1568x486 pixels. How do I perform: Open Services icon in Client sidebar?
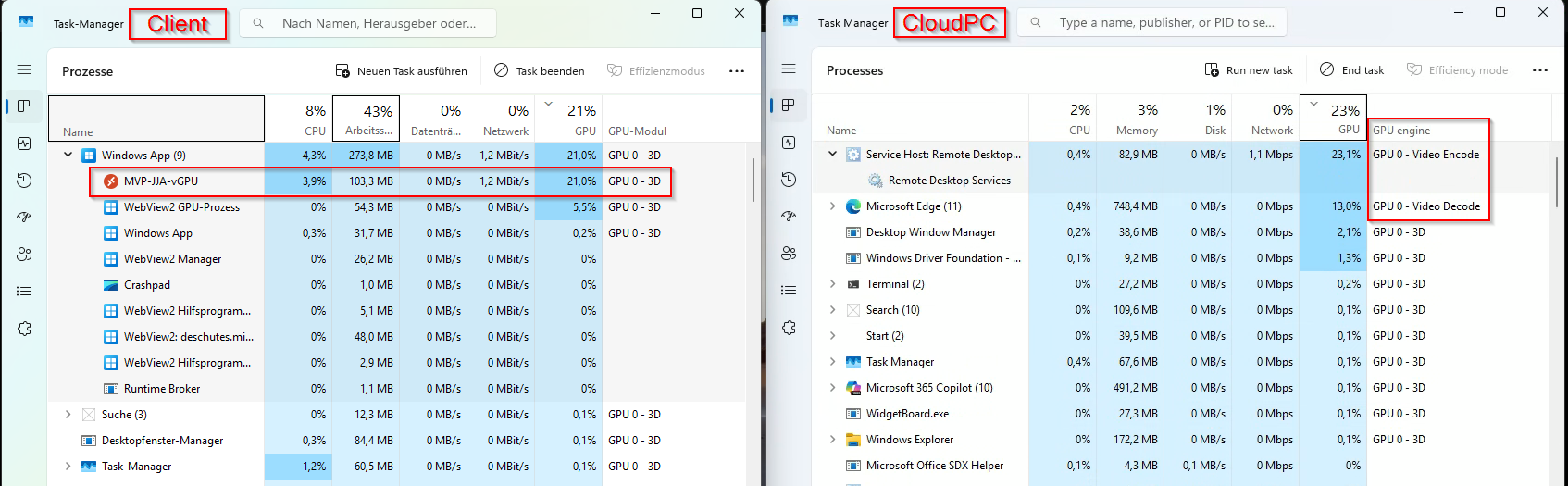(24, 329)
